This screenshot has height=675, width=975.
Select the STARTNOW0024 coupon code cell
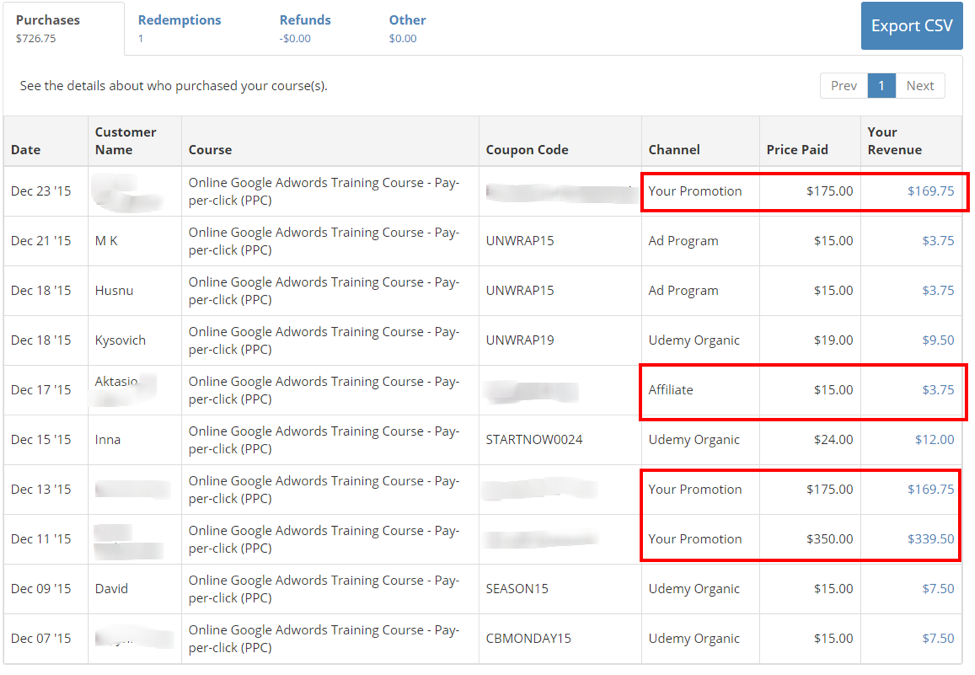(534, 440)
